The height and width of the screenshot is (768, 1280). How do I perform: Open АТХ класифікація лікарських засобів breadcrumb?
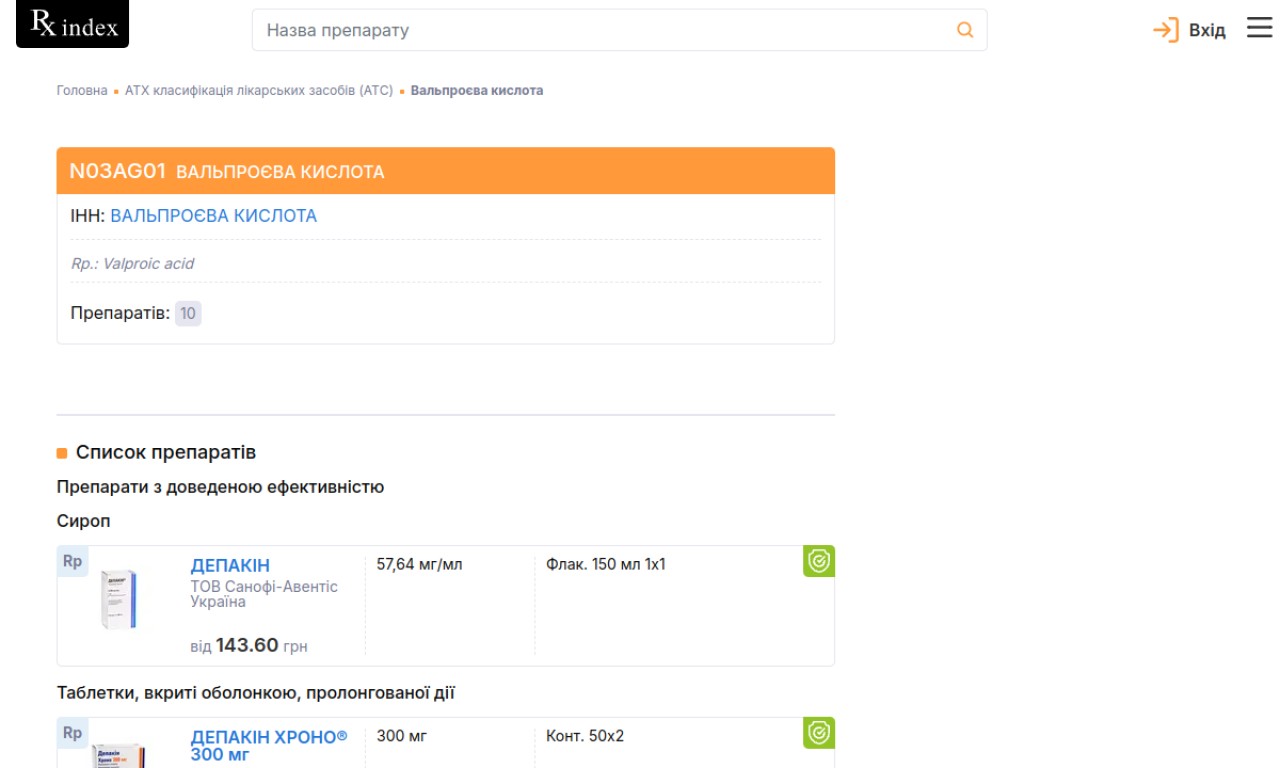pyautogui.click(x=259, y=90)
